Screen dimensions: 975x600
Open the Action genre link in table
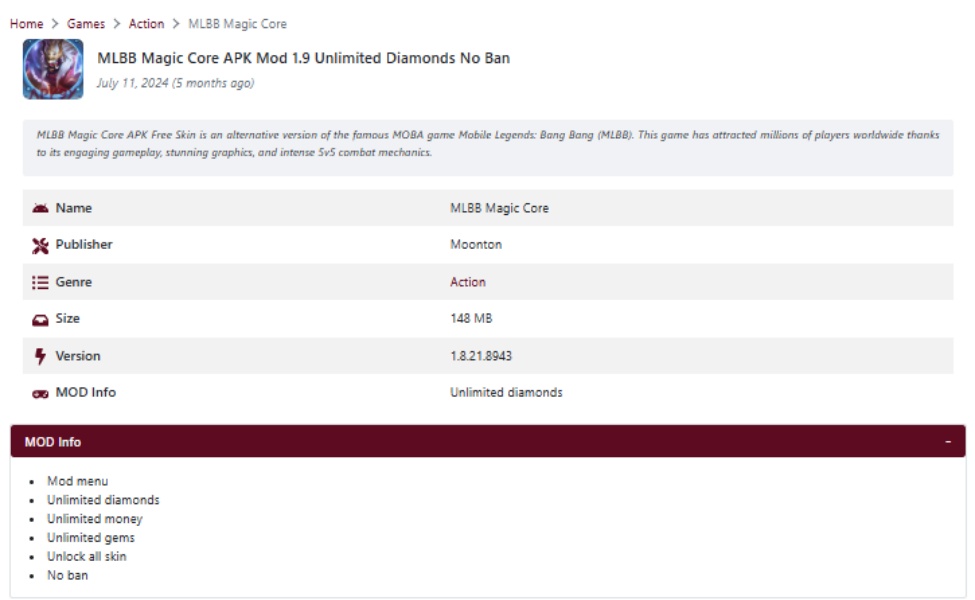(x=468, y=282)
